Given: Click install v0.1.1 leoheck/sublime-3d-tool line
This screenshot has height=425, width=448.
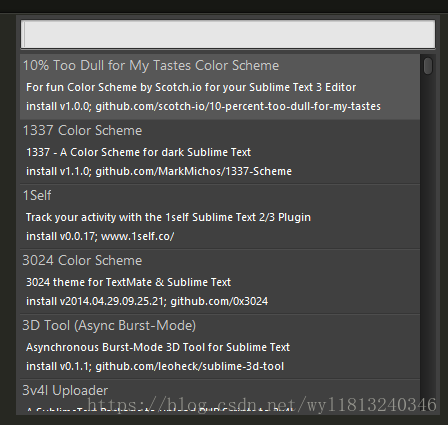Looking at the screenshot, I should (155, 366).
